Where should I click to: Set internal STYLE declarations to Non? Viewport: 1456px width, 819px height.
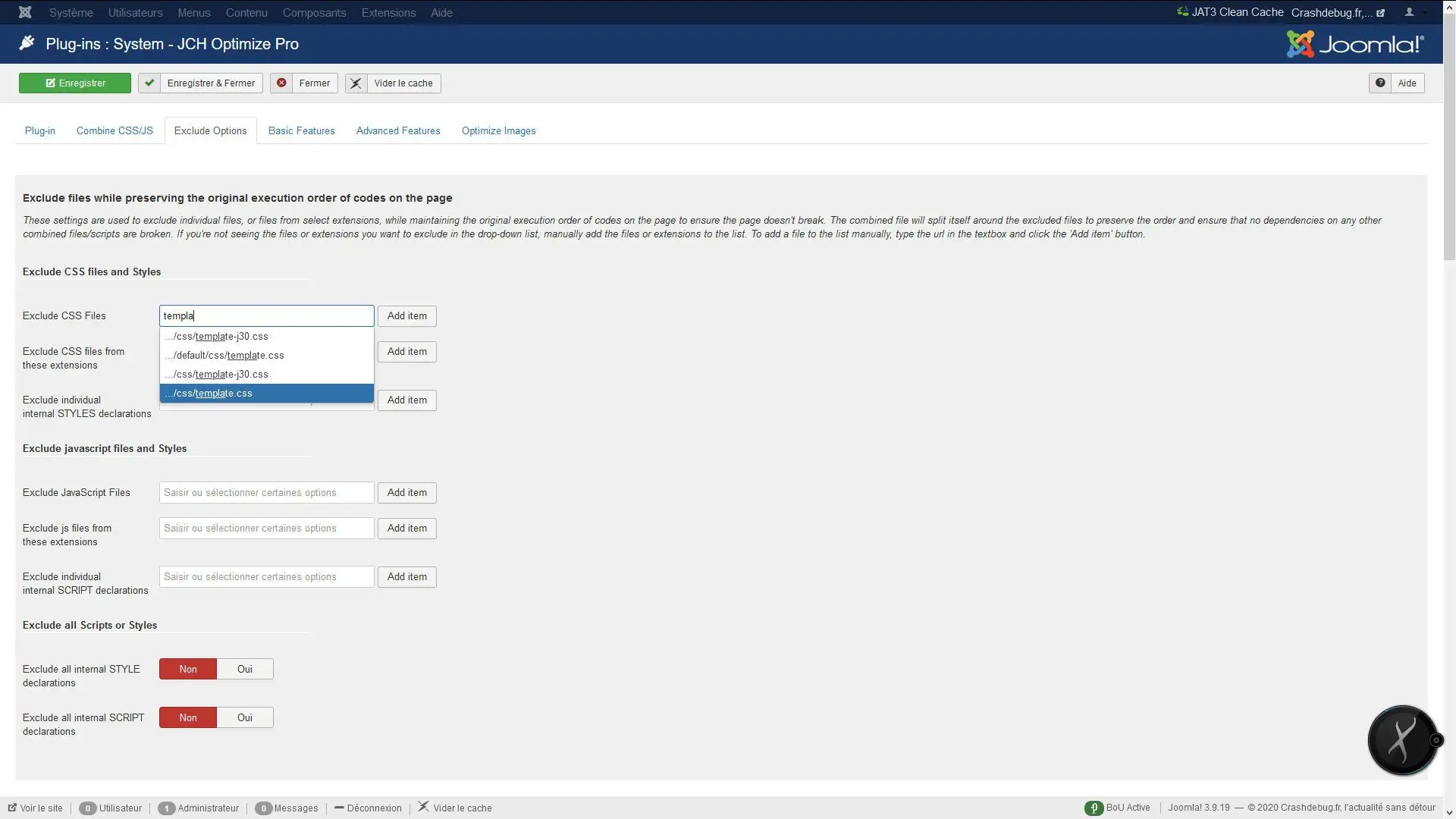188,669
